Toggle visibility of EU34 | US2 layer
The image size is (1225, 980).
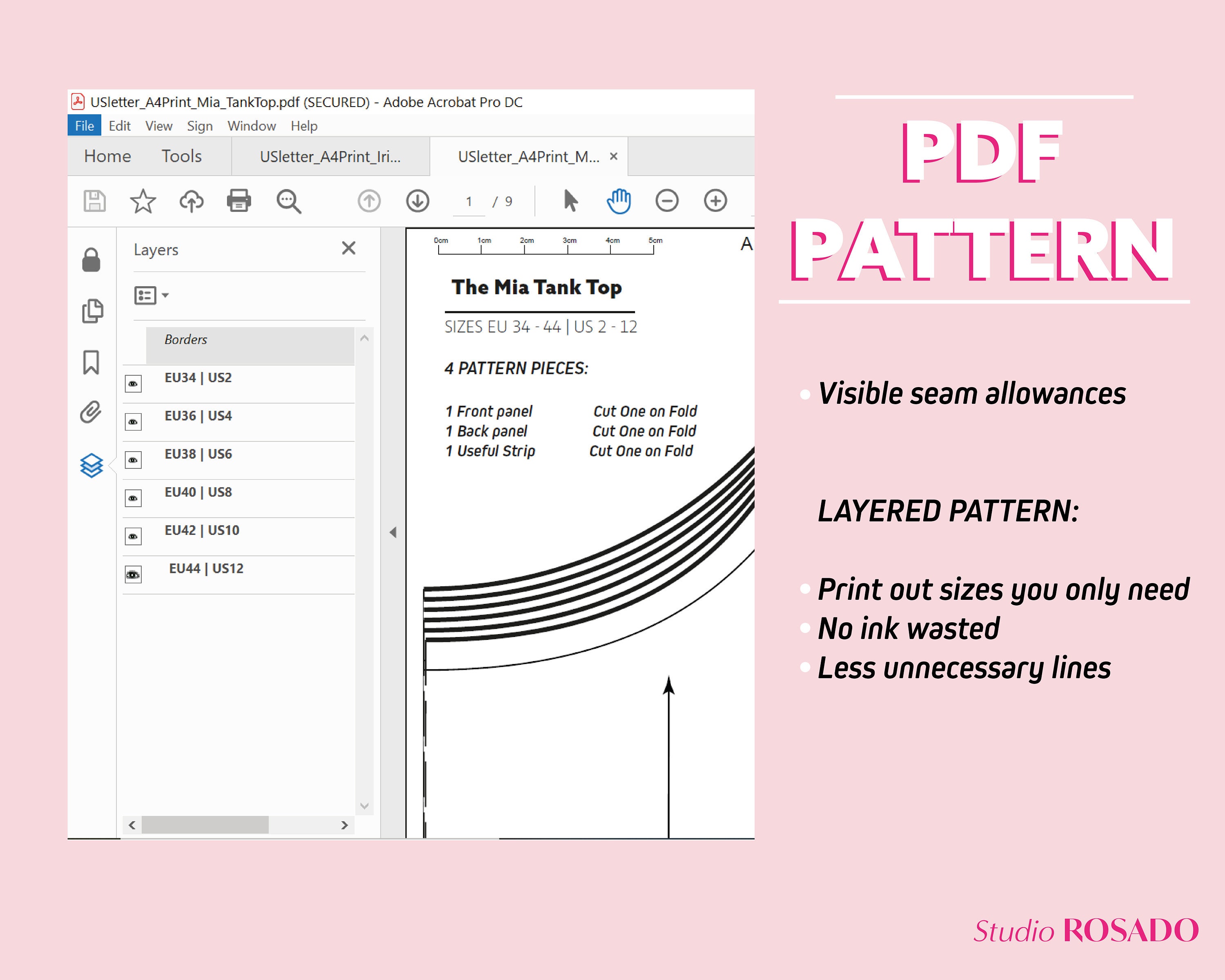(133, 384)
